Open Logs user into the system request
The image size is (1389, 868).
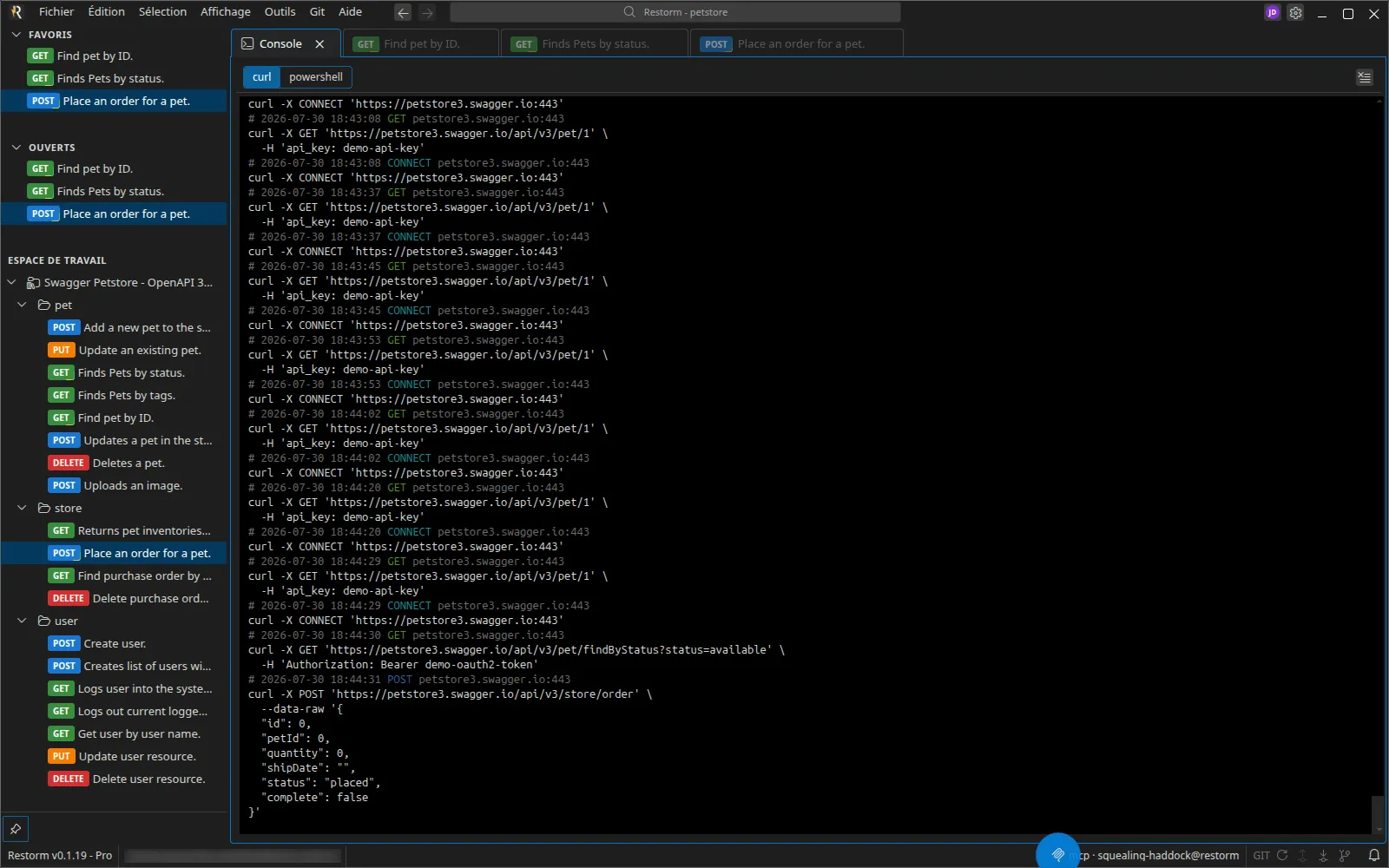click(x=114, y=688)
